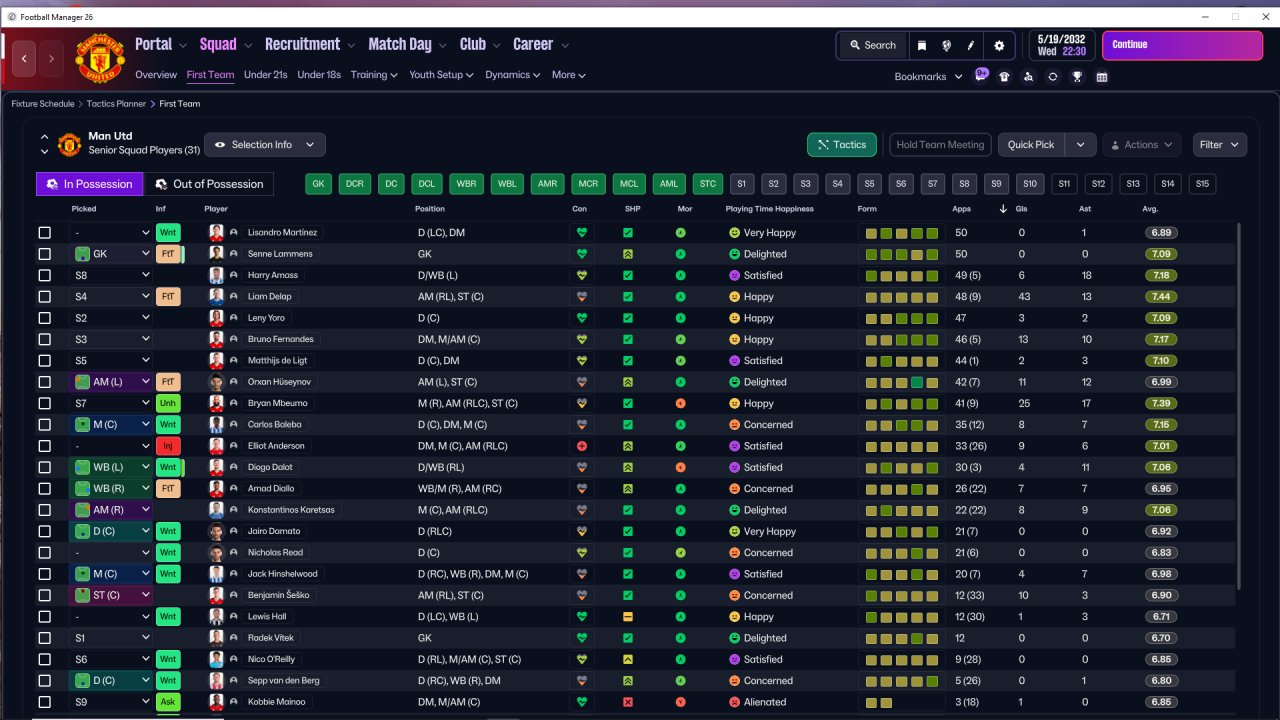Select the DCR position pill
The width and height of the screenshot is (1280, 720).
pos(354,184)
